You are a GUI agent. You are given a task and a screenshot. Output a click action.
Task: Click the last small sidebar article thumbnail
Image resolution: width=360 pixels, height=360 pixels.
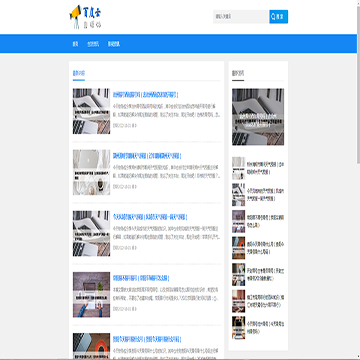point(238,328)
